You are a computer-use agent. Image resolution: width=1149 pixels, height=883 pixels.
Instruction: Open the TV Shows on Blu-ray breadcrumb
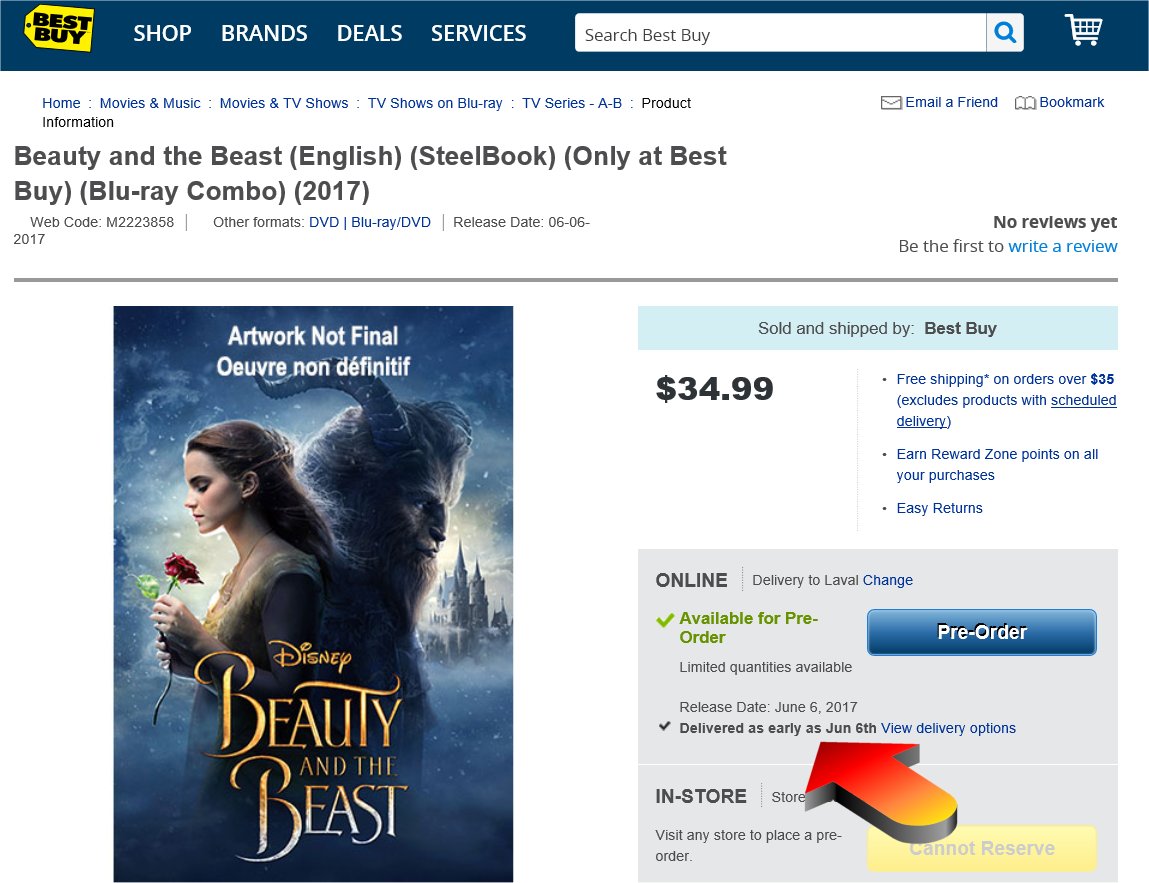point(435,103)
